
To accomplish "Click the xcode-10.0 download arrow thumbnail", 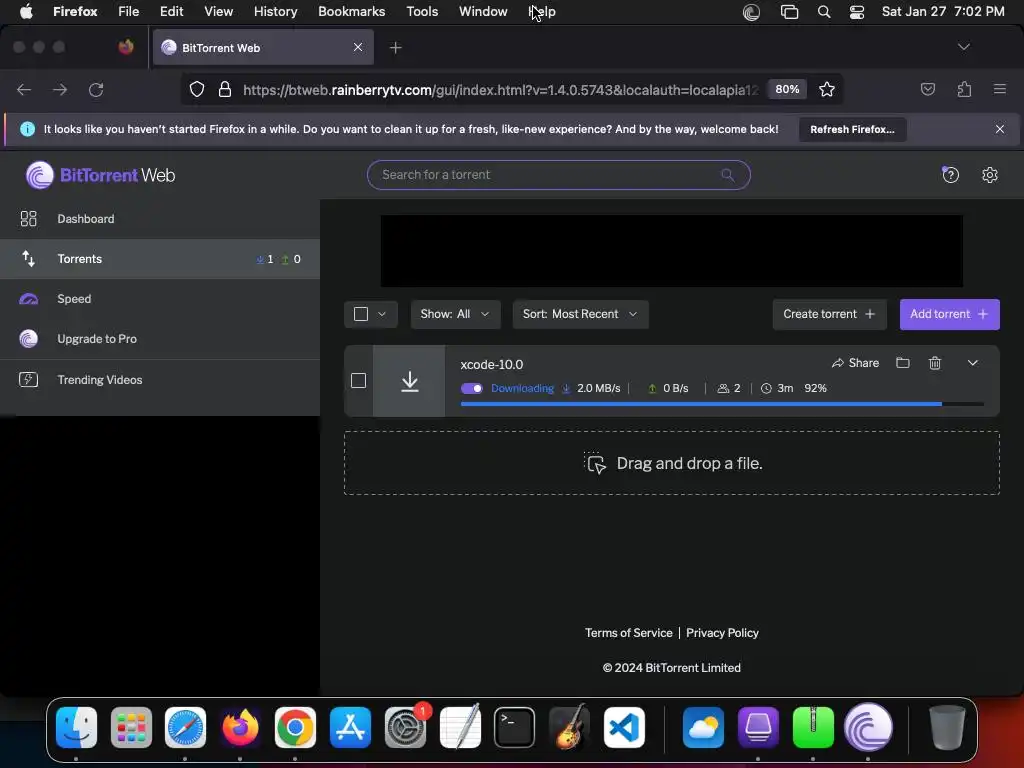I will coord(409,381).
